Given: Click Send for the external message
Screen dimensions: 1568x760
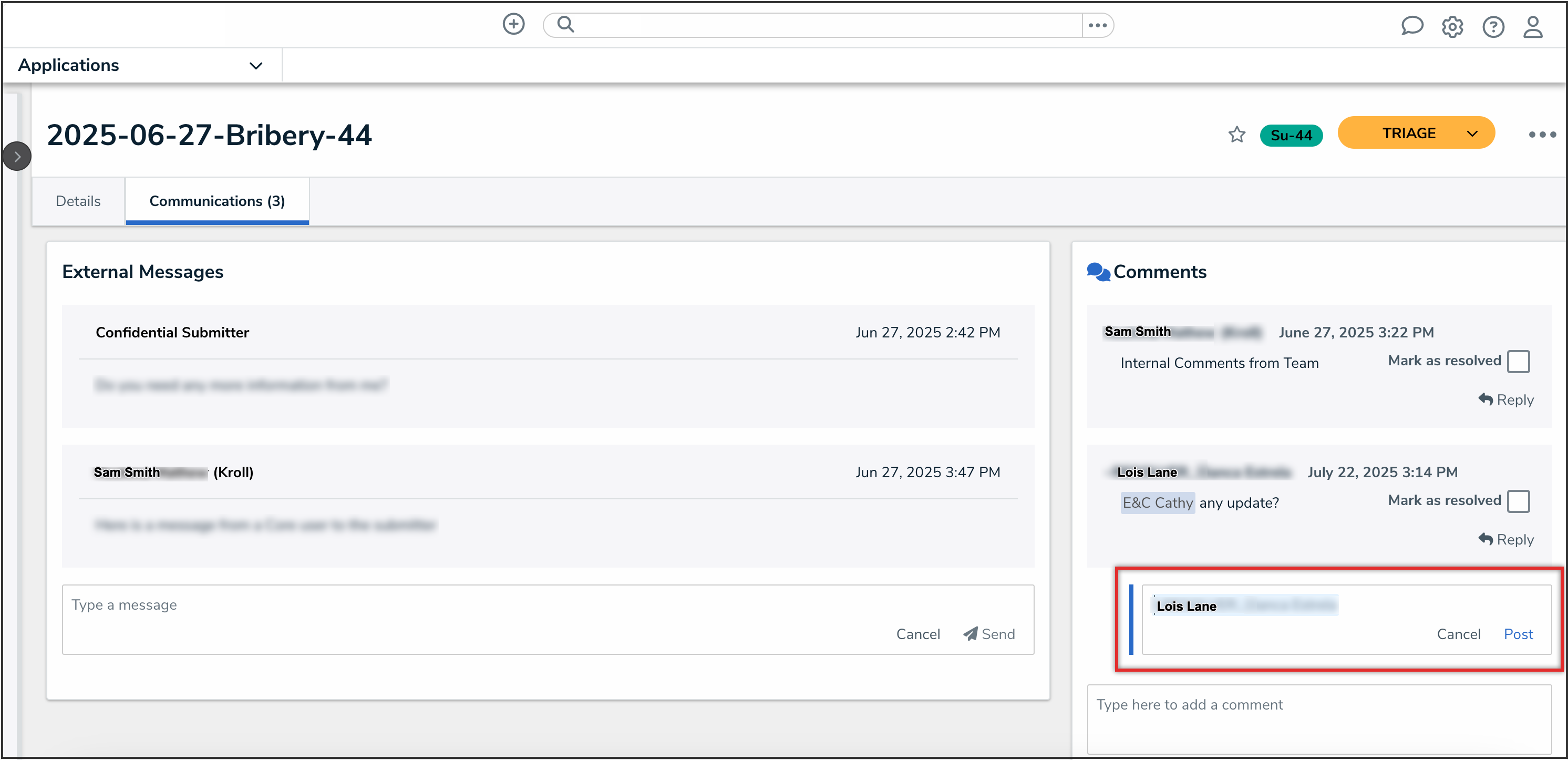Looking at the screenshot, I should (x=989, y=634).
